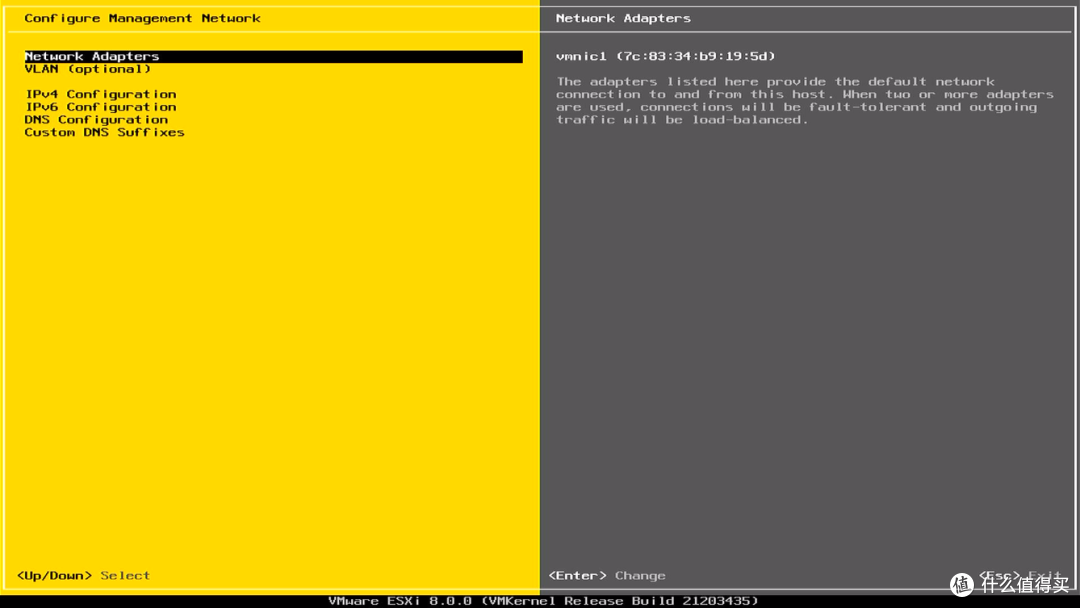Click the adapters description paragraph

coord(800,101)
